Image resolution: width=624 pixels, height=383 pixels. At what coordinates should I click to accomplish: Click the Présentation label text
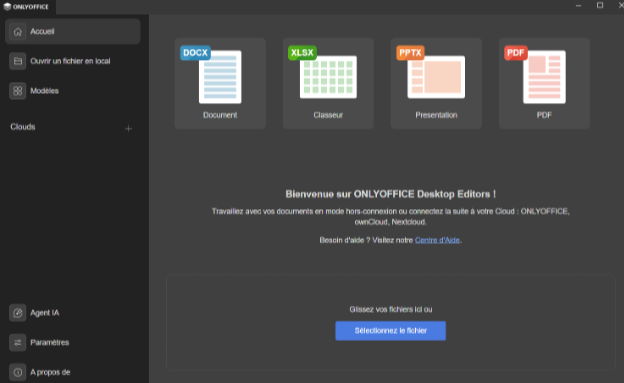pos(436,115)
